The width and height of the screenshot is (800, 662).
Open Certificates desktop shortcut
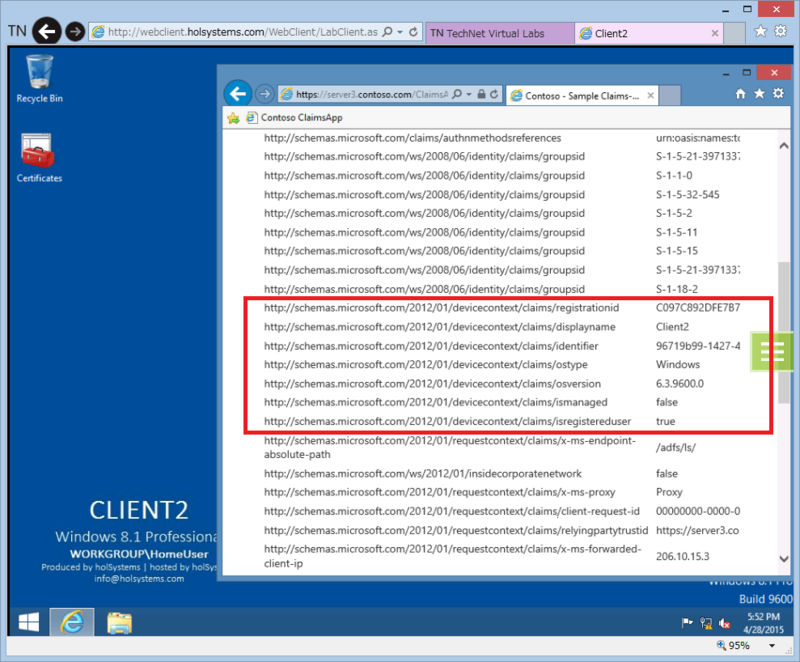pyautogui.click(x=39, y=158)
